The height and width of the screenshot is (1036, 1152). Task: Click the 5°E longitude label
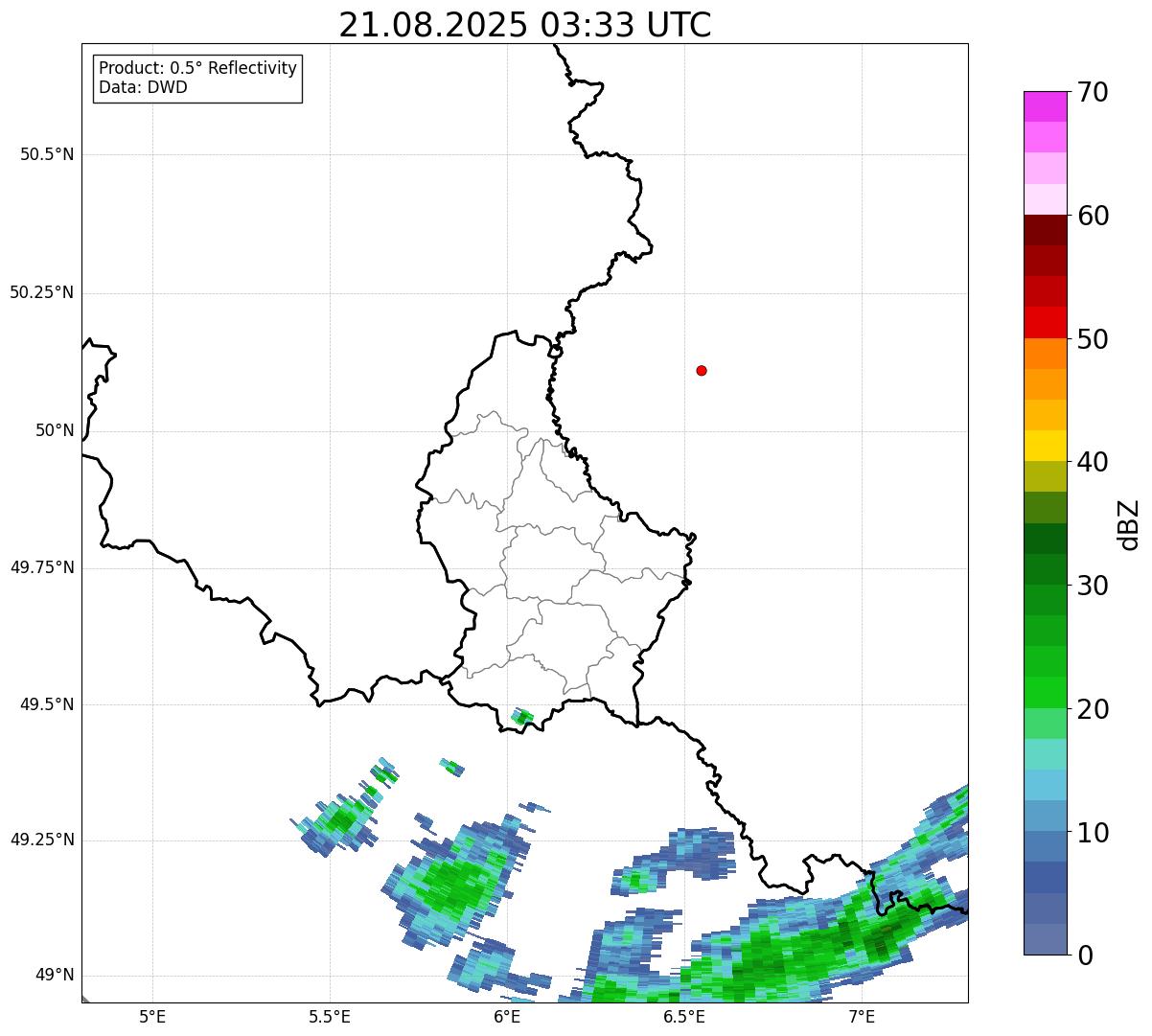pos(152,1016)
